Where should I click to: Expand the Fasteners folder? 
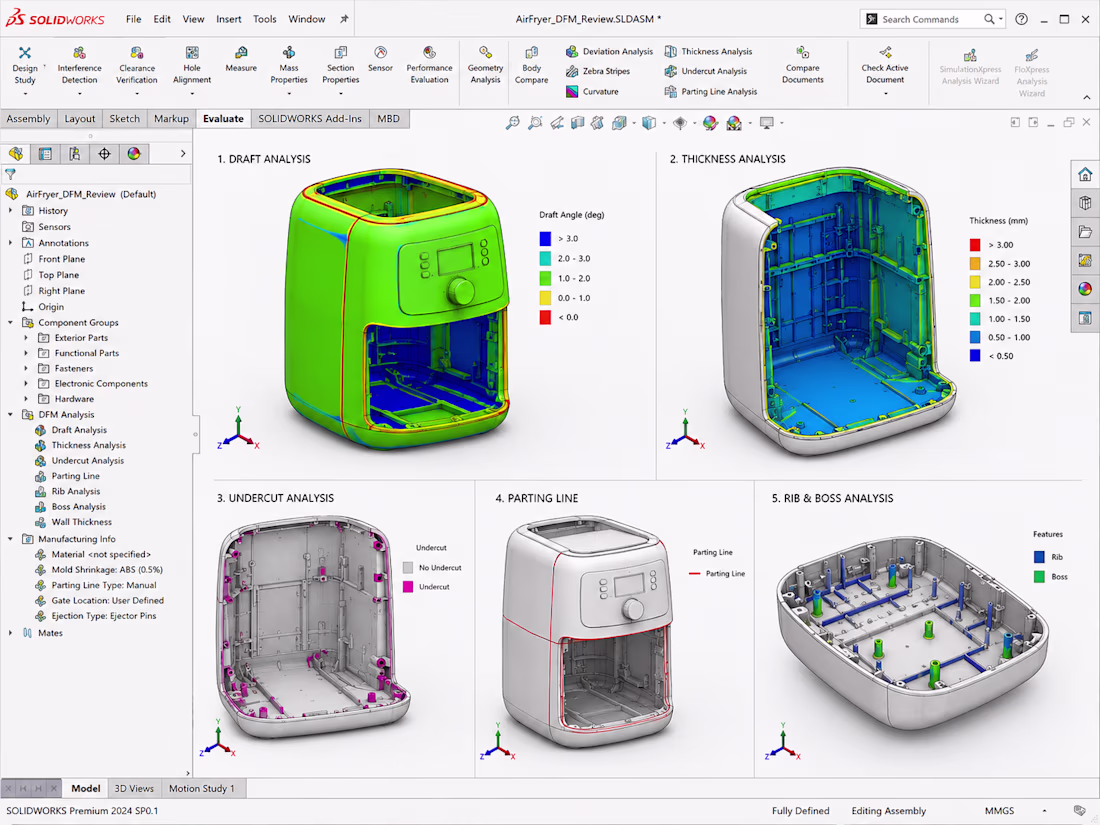(x=27, y=368)
